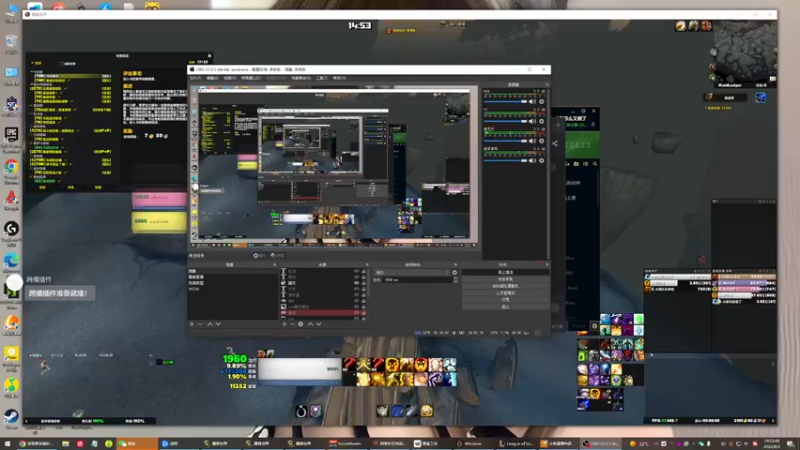Mute the top audio mixer channel speaker
The image size is (800, 450).
533,102
